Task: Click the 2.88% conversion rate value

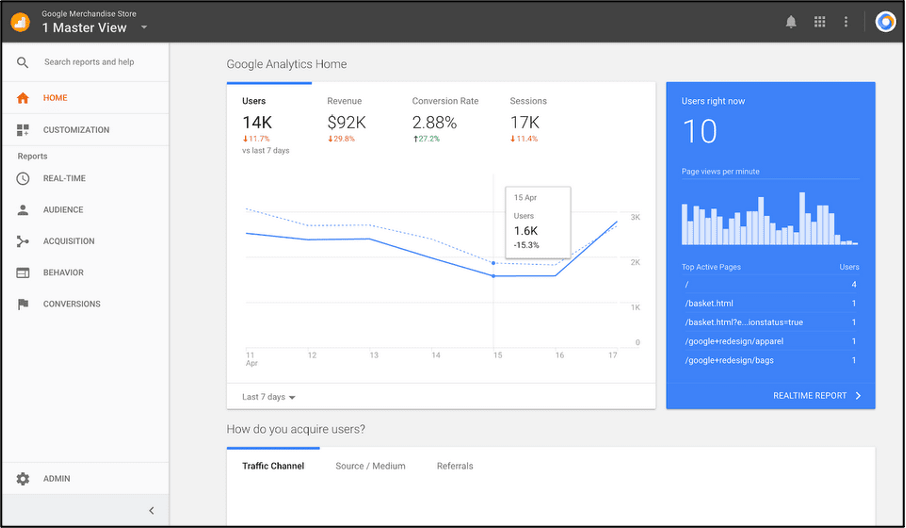Action: click(x=435, y=122)
